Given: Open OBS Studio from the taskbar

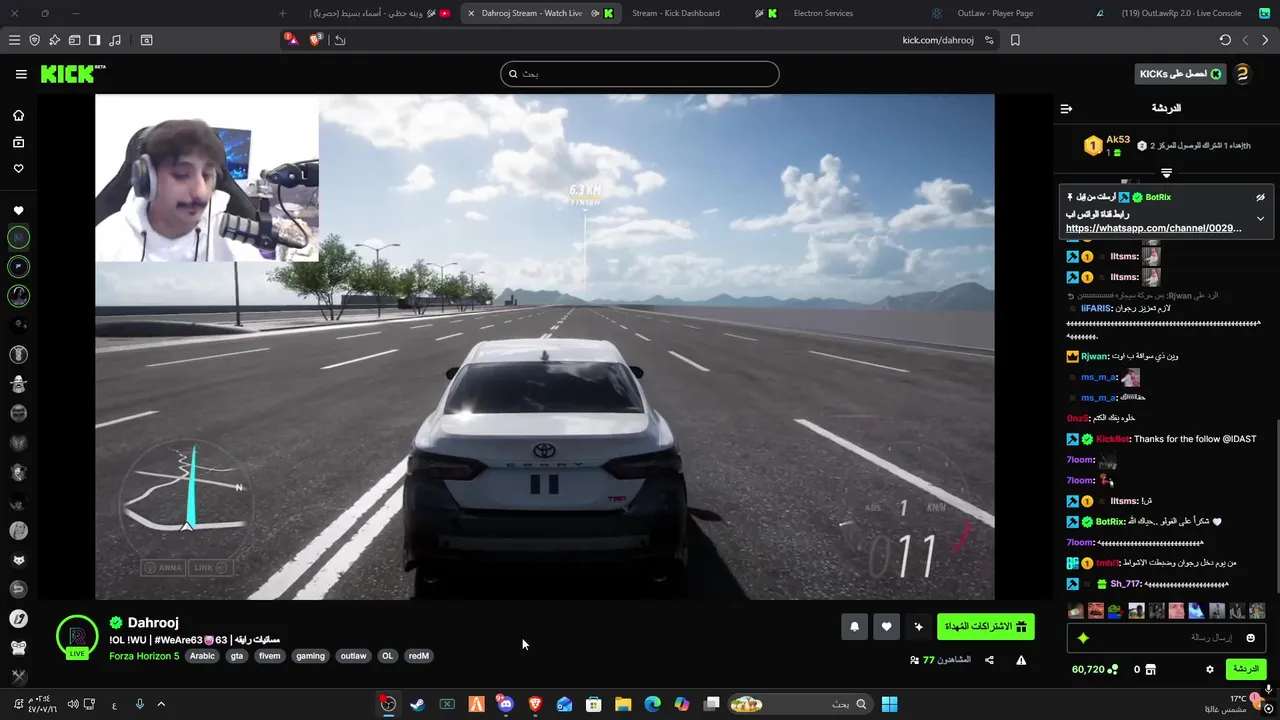Looking at the screenshot, I should coord(388,704).
